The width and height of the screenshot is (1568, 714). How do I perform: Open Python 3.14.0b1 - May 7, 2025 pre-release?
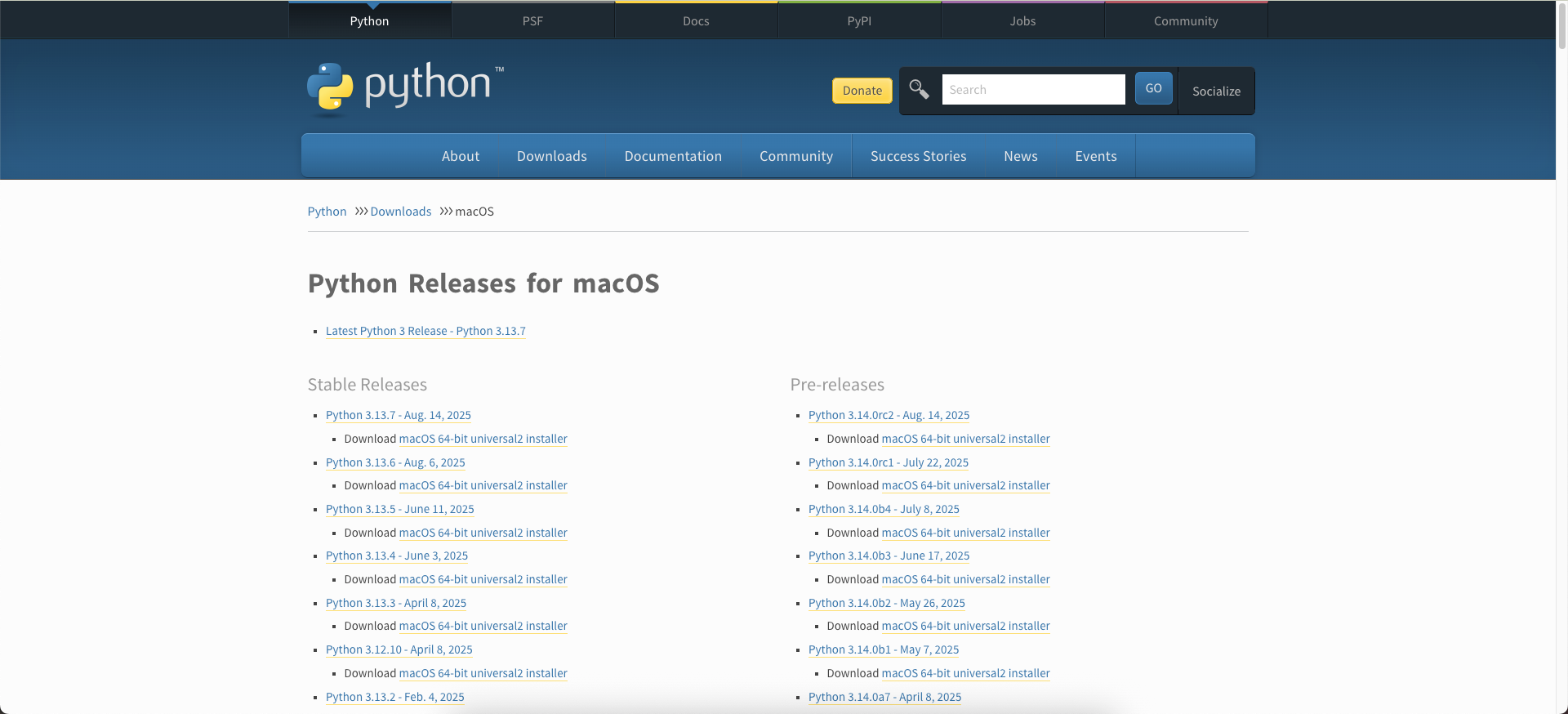click(x=884, y=649)
